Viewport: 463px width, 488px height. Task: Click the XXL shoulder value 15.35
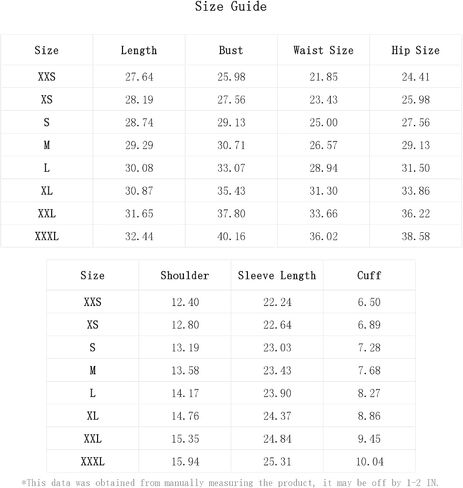(185, 439)
